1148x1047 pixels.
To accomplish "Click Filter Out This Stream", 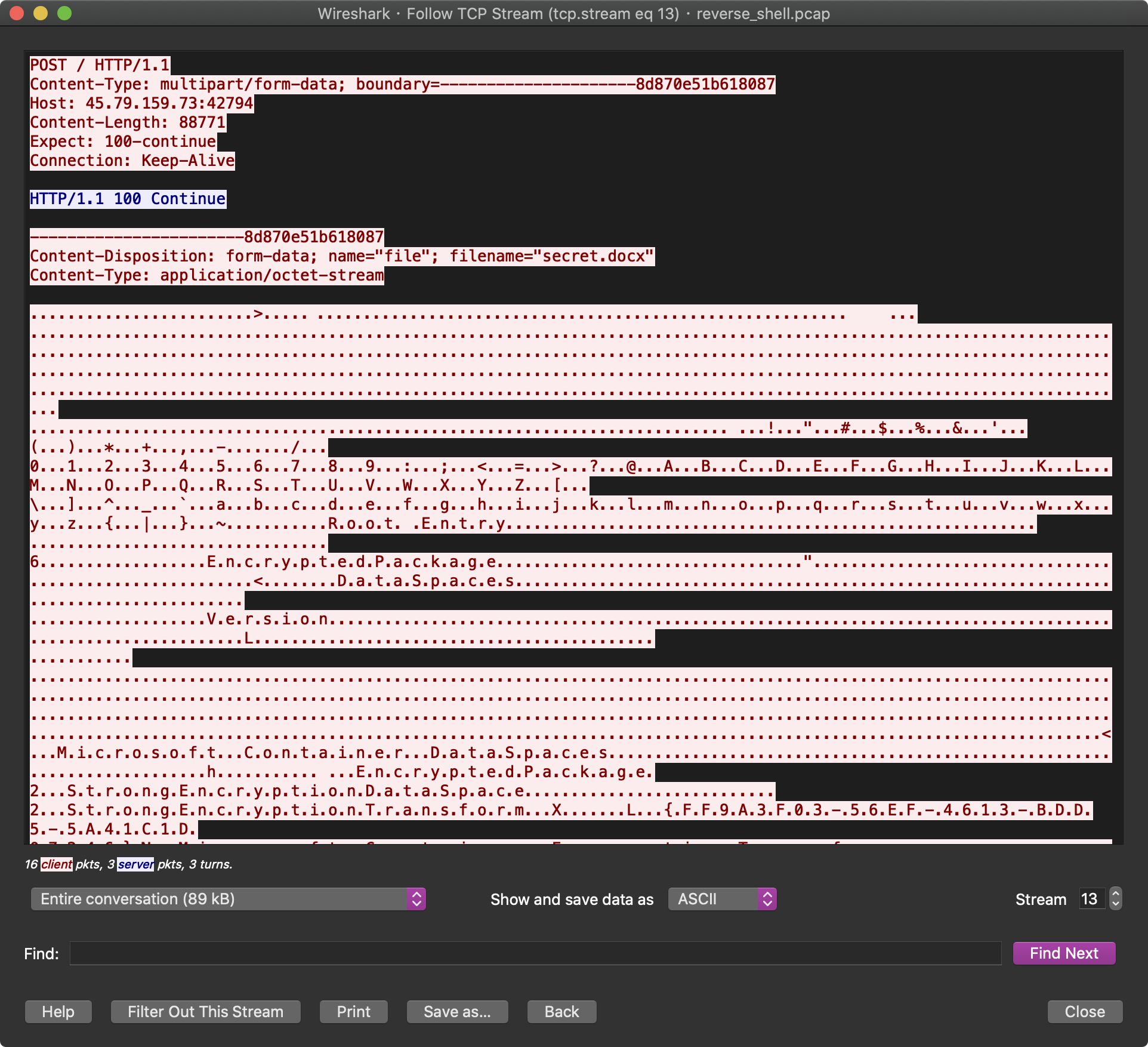I will 205,1012.
